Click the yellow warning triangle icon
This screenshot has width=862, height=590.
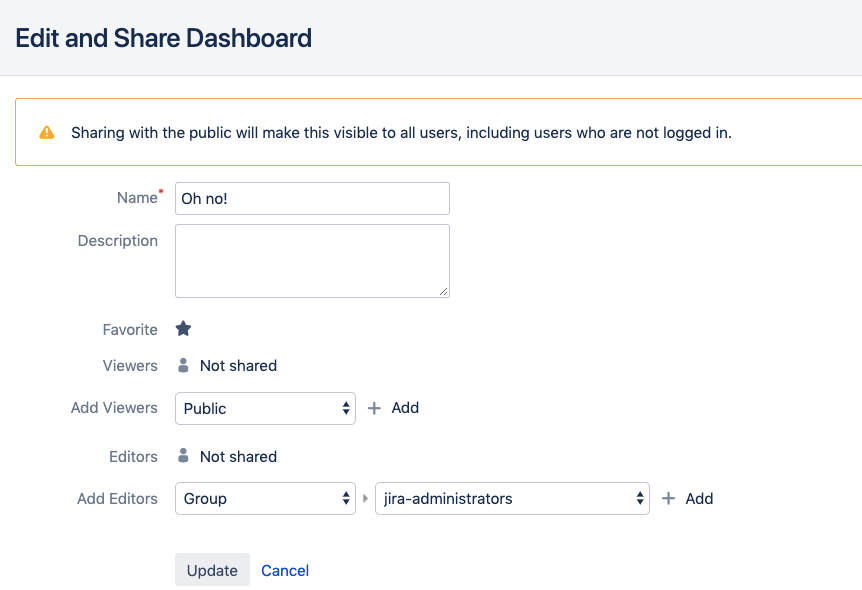47,132
